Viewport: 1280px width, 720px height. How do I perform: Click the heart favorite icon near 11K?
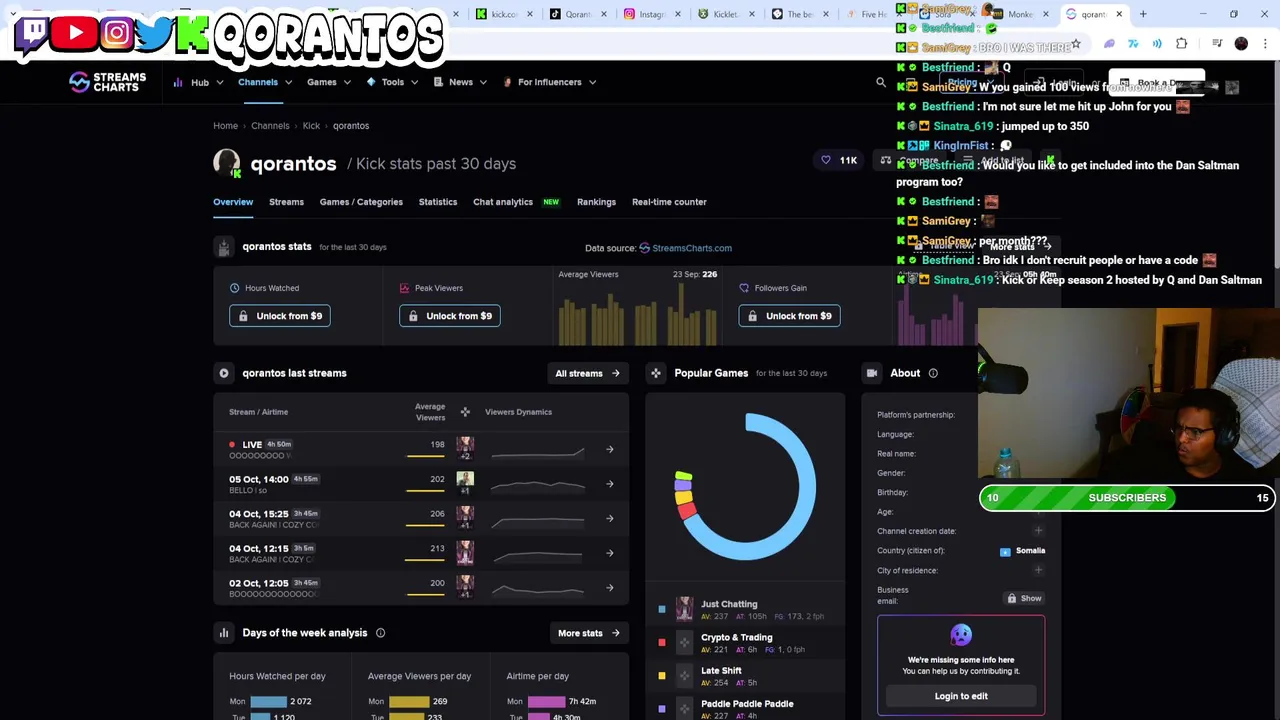tap(826, 160)
